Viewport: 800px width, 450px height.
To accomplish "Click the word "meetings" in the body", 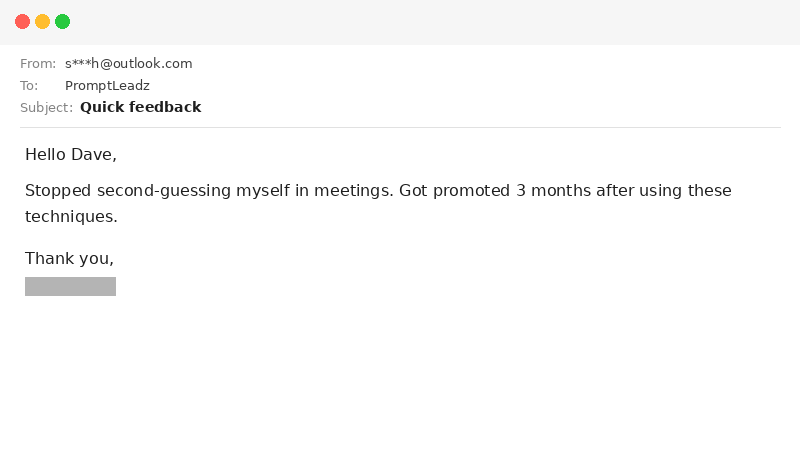I will 350,191.
